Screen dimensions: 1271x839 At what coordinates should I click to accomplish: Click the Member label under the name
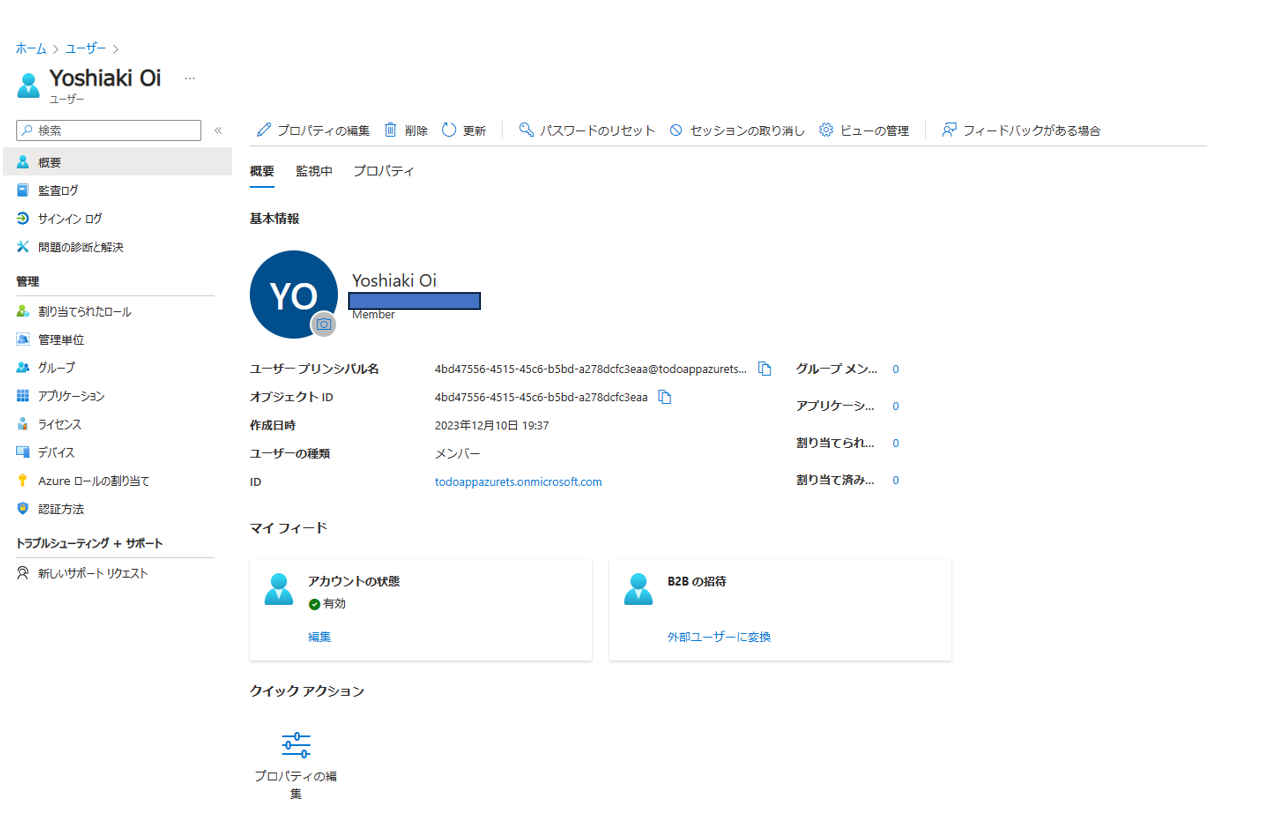[373, 315]
